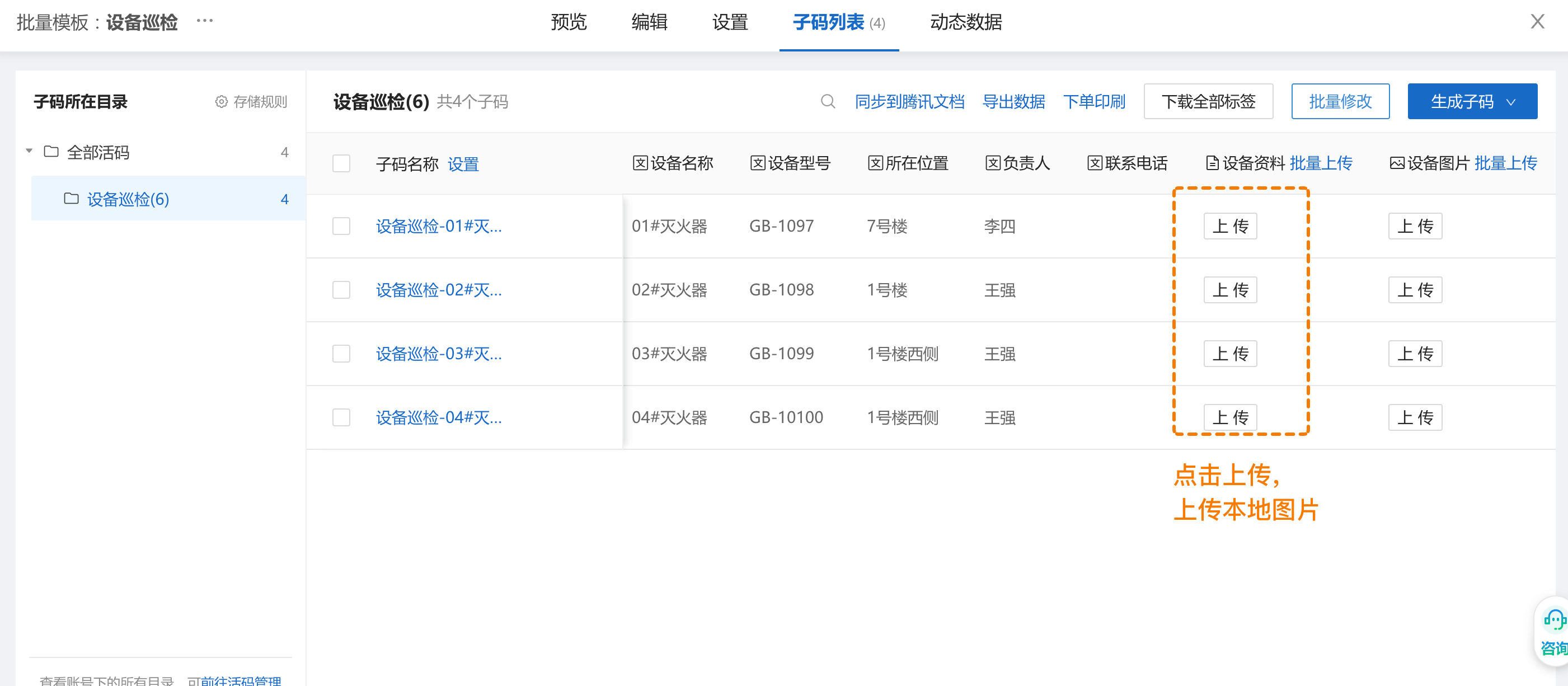
Task: Upload 设备资料 for the 01#灭火器 row
Action: point(1230,226)
